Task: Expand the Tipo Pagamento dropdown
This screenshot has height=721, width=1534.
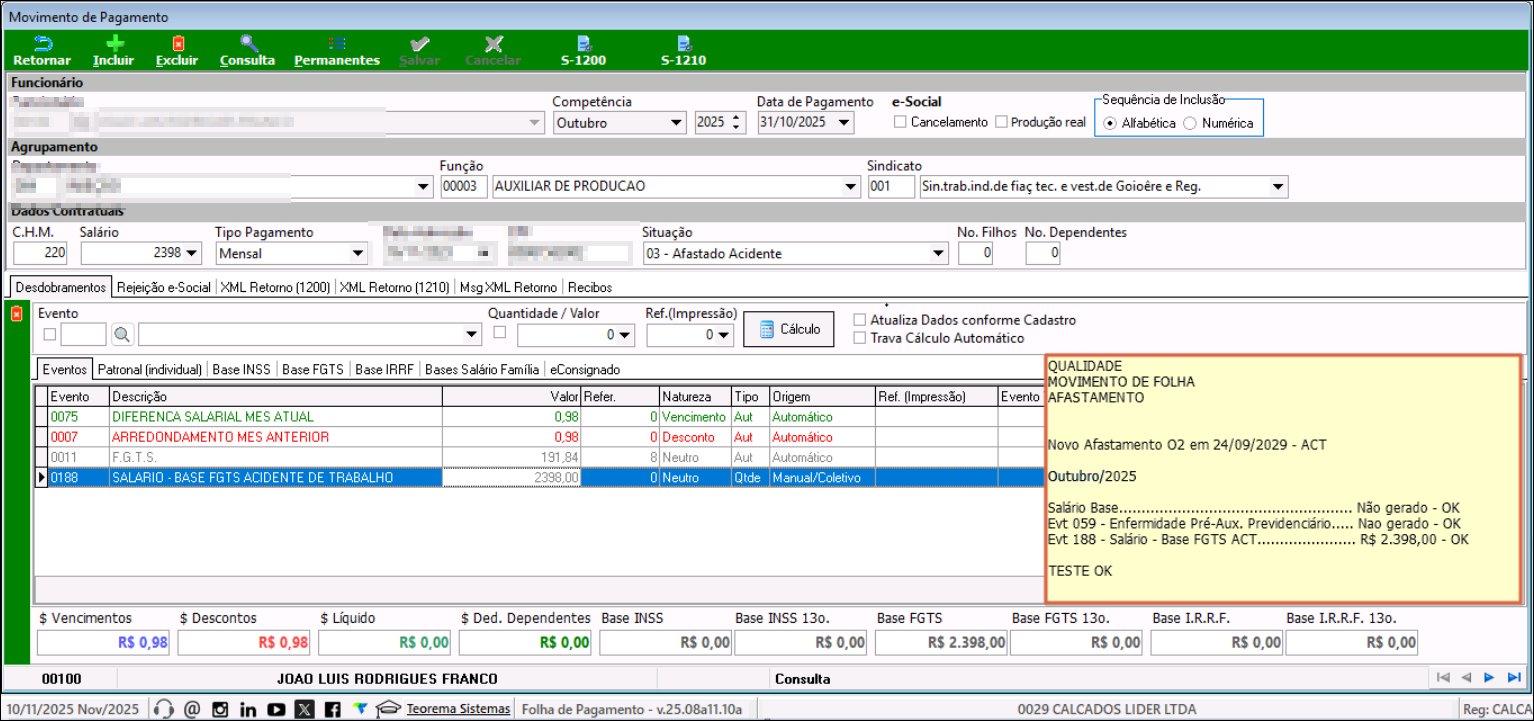Action: pos(357,254)
